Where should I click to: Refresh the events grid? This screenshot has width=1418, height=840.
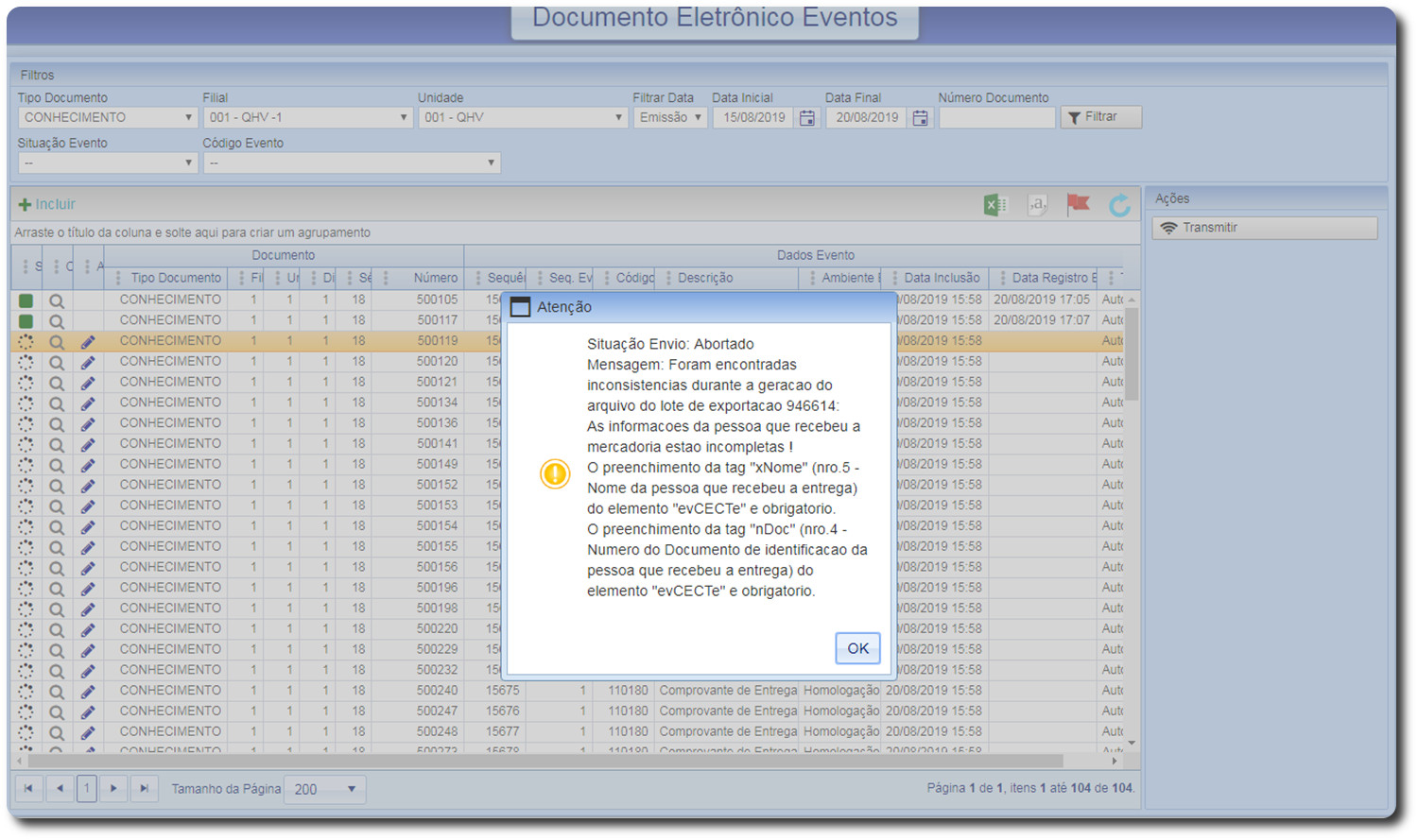tap(1119, 205)
